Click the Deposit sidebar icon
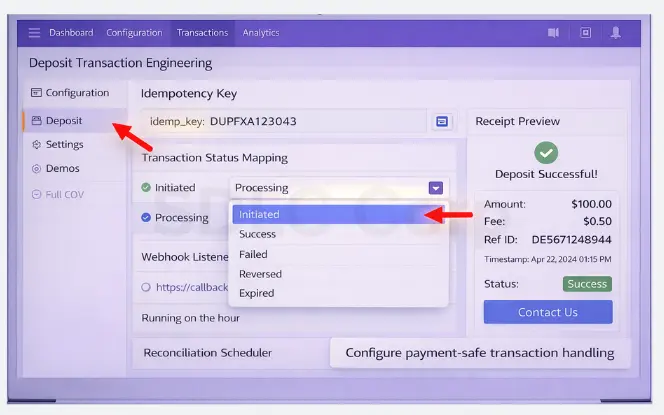The height and width of the screenshot is (415, 664). tap(36, 121)
